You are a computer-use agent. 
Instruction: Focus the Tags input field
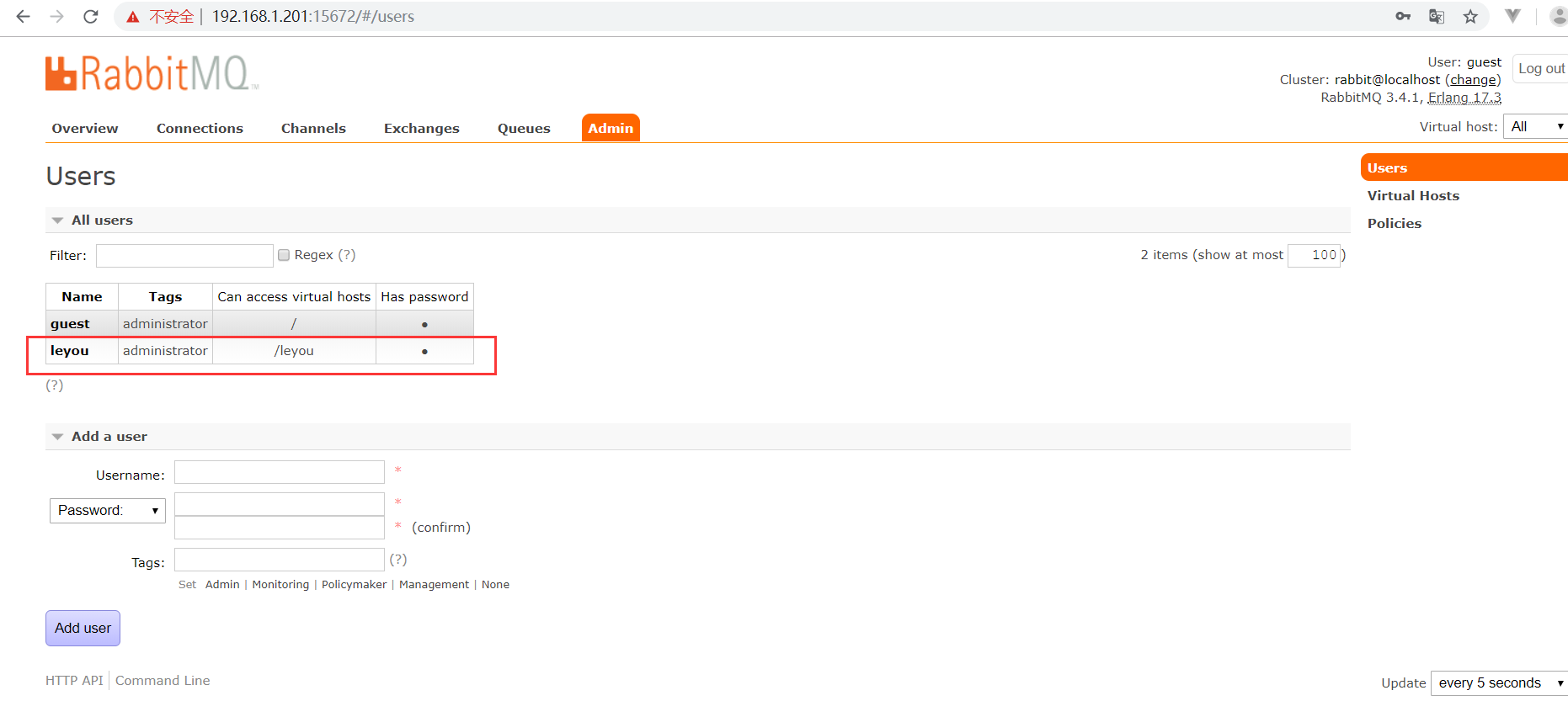coord(280,560)
